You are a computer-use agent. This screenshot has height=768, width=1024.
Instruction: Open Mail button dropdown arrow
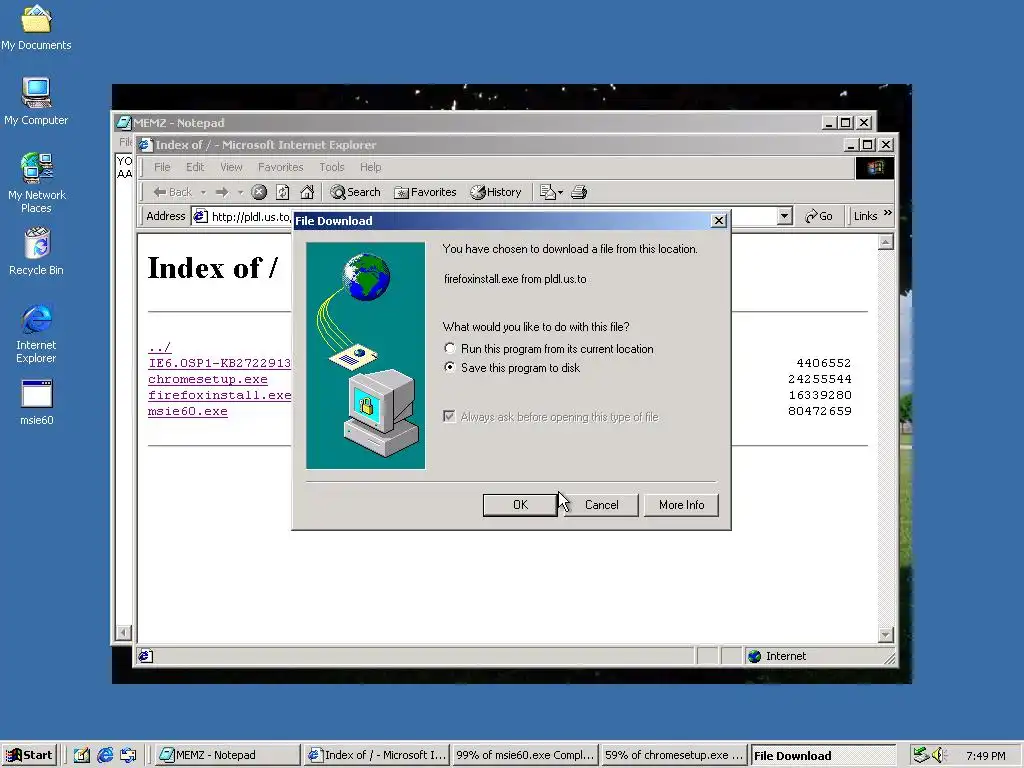(x=560, y=192)
